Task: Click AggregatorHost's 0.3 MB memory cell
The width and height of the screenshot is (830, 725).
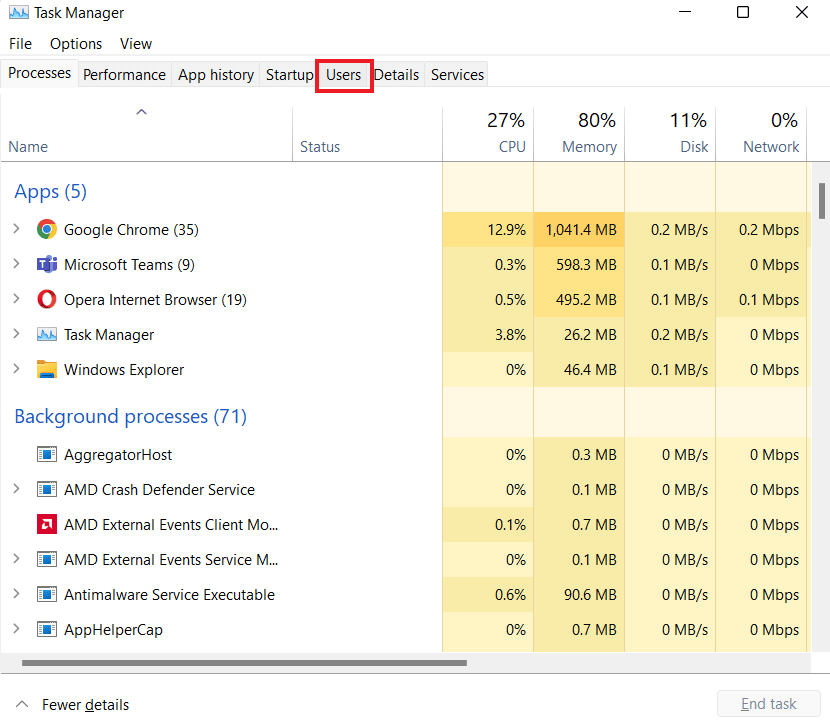Action: click(x=579, y=455)
